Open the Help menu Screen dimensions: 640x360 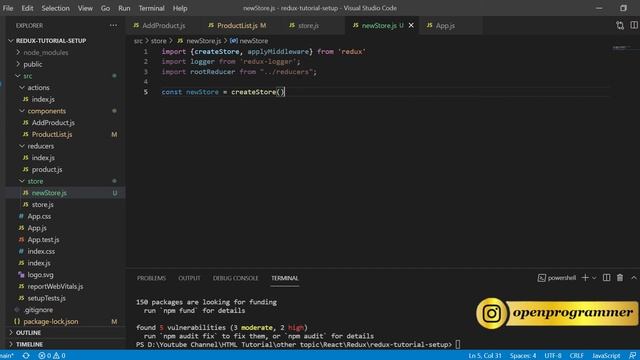(x=180, y=8)
